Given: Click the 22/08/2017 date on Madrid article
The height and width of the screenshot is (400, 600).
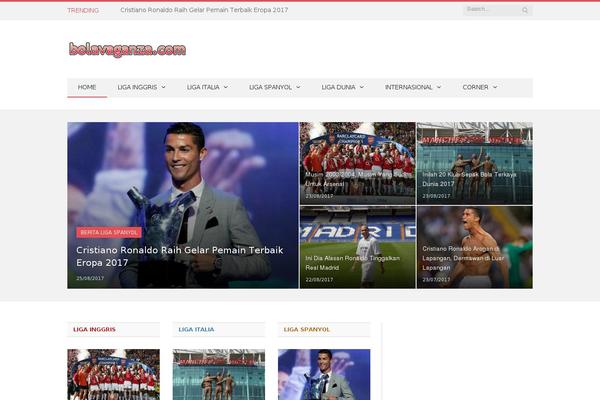Looking at the screenshot, I should [319, 280].
